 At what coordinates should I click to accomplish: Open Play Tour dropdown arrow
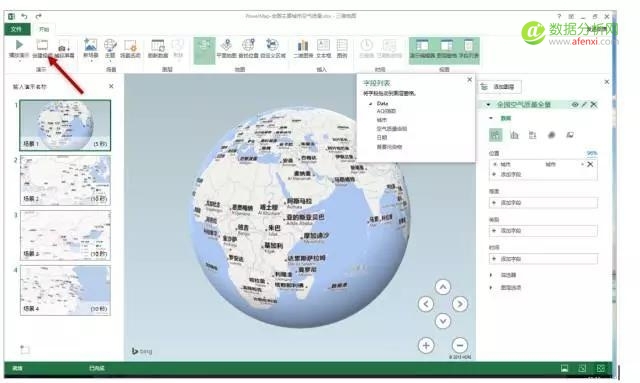click(x=19, y=60)
